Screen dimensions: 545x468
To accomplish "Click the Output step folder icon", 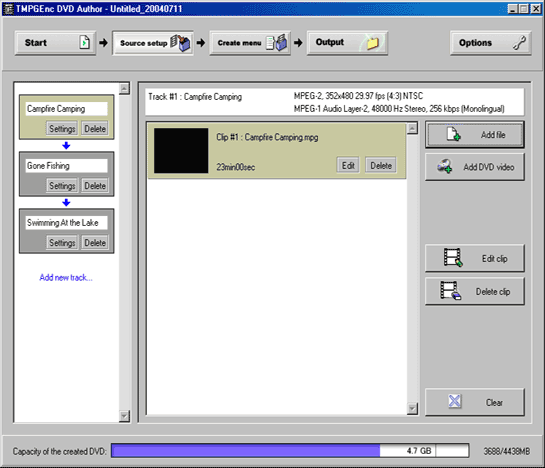I will click(372, 43).
